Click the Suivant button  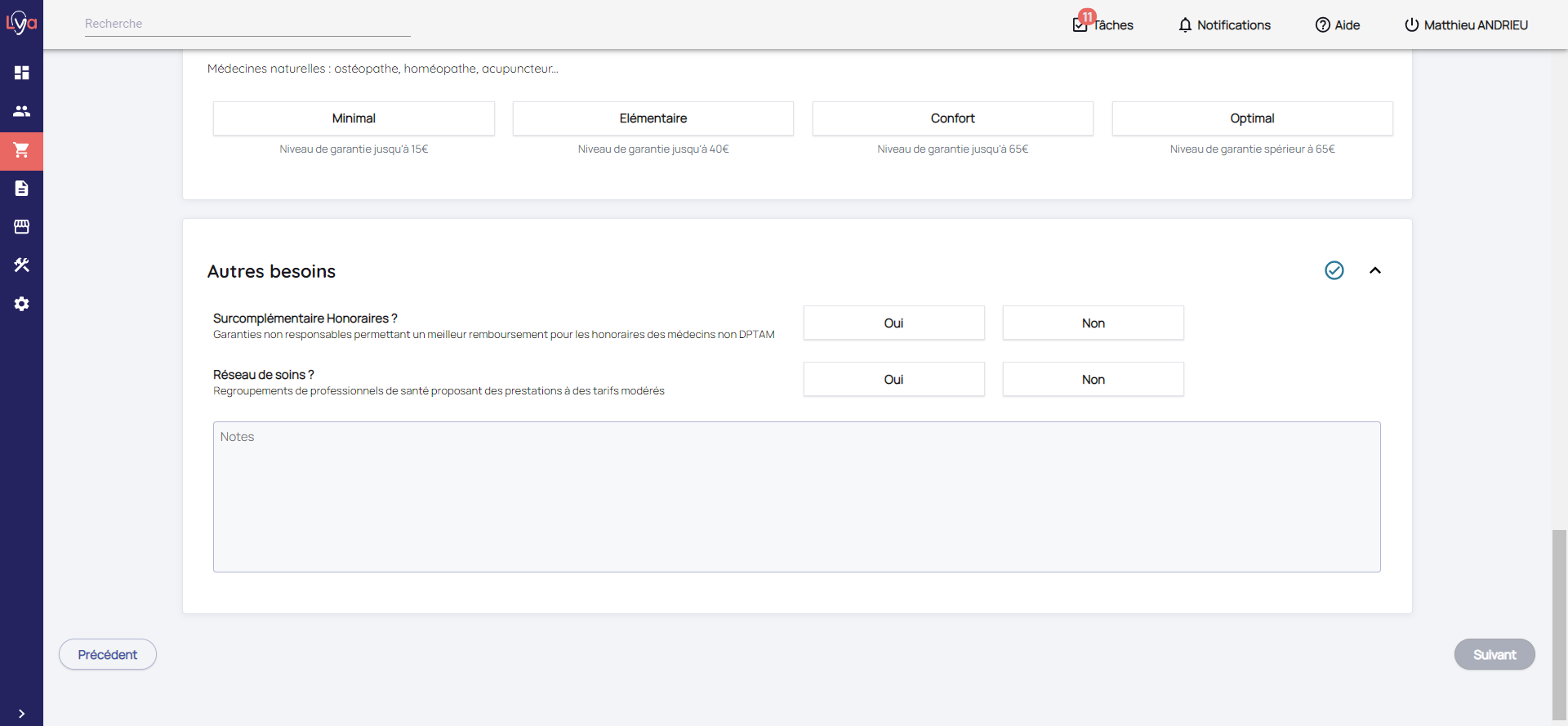click(x=1494, y=654)
